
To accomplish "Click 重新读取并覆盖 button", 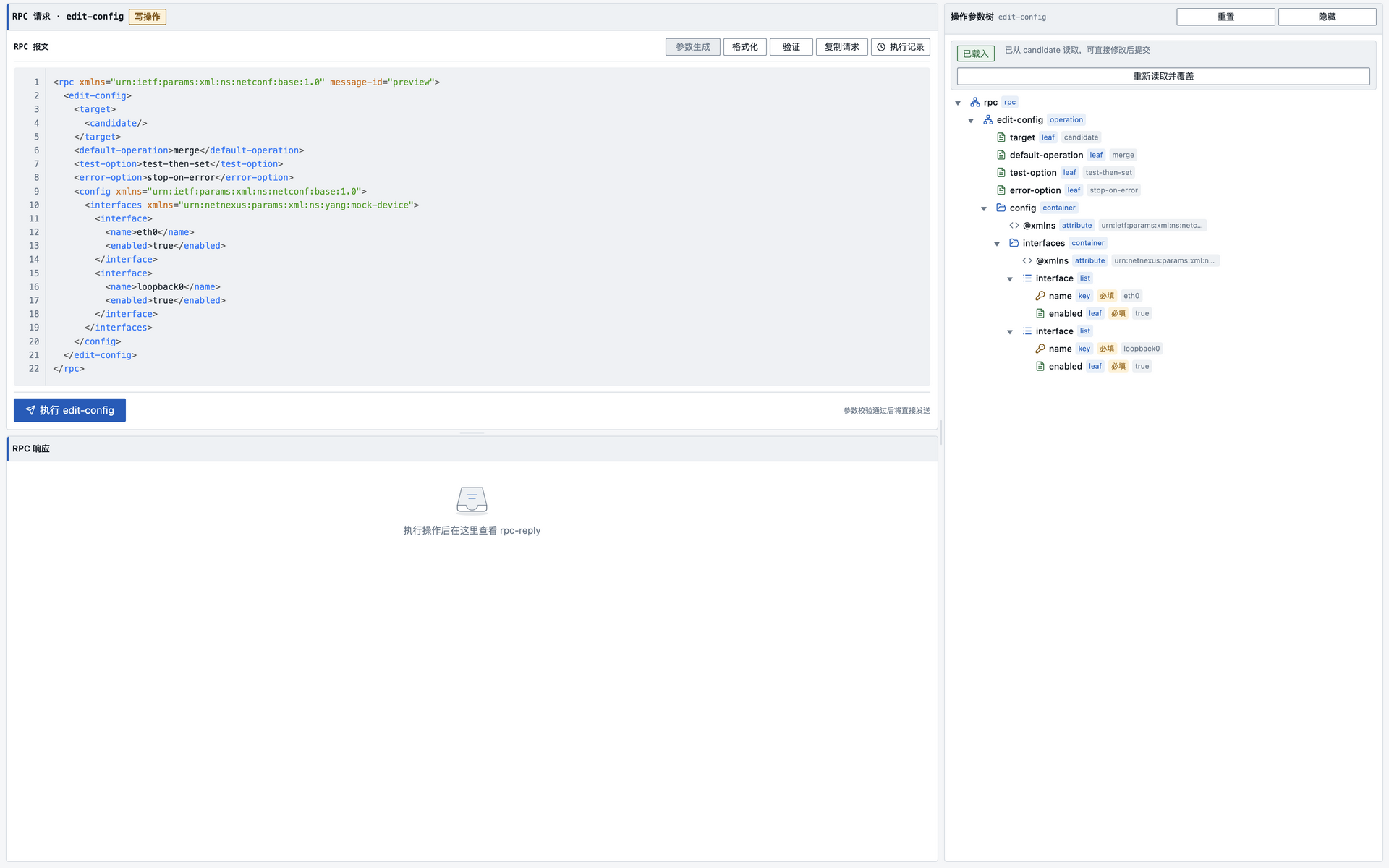I will [x=1163, y=76].
